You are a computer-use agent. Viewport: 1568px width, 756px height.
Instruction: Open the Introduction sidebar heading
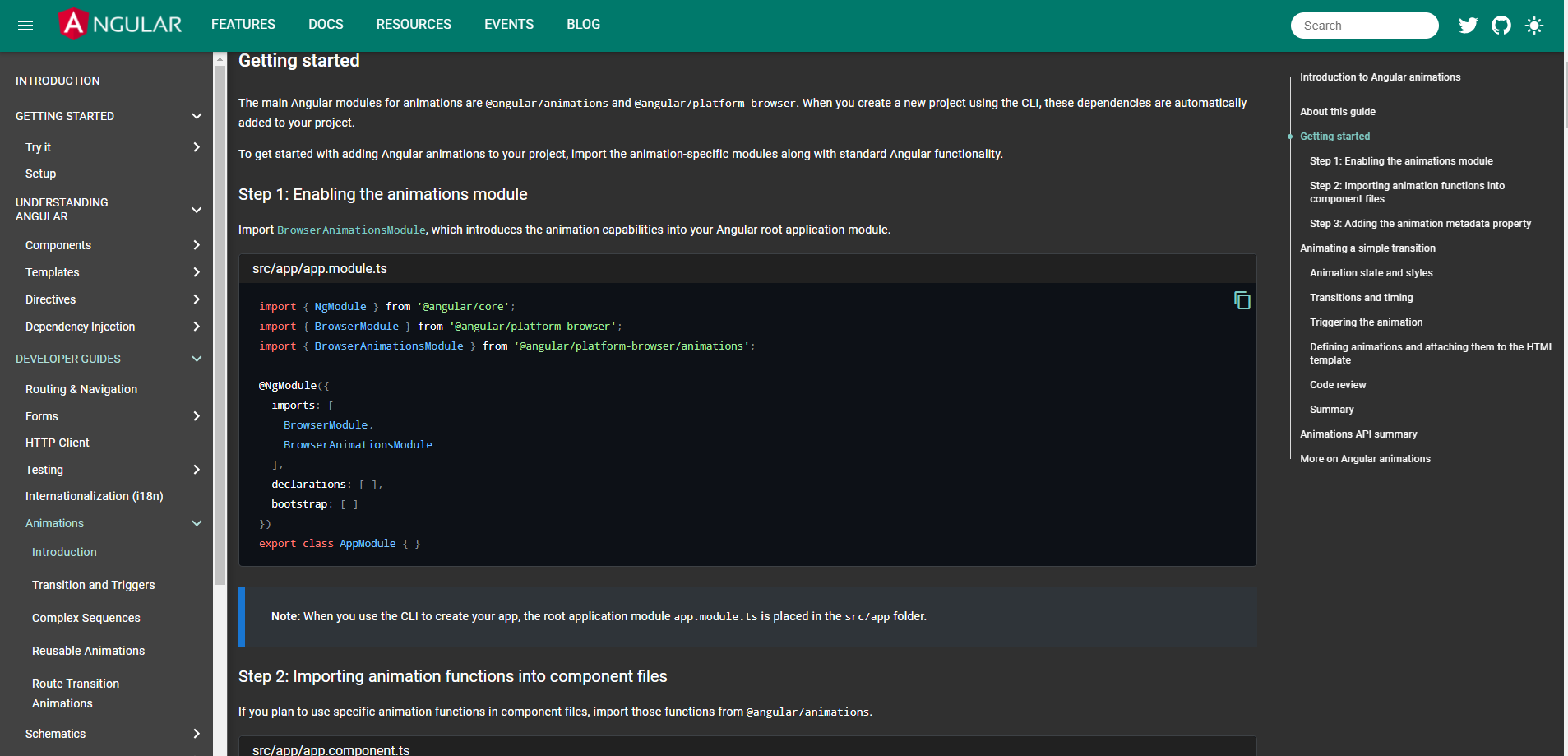coord(58,81)
